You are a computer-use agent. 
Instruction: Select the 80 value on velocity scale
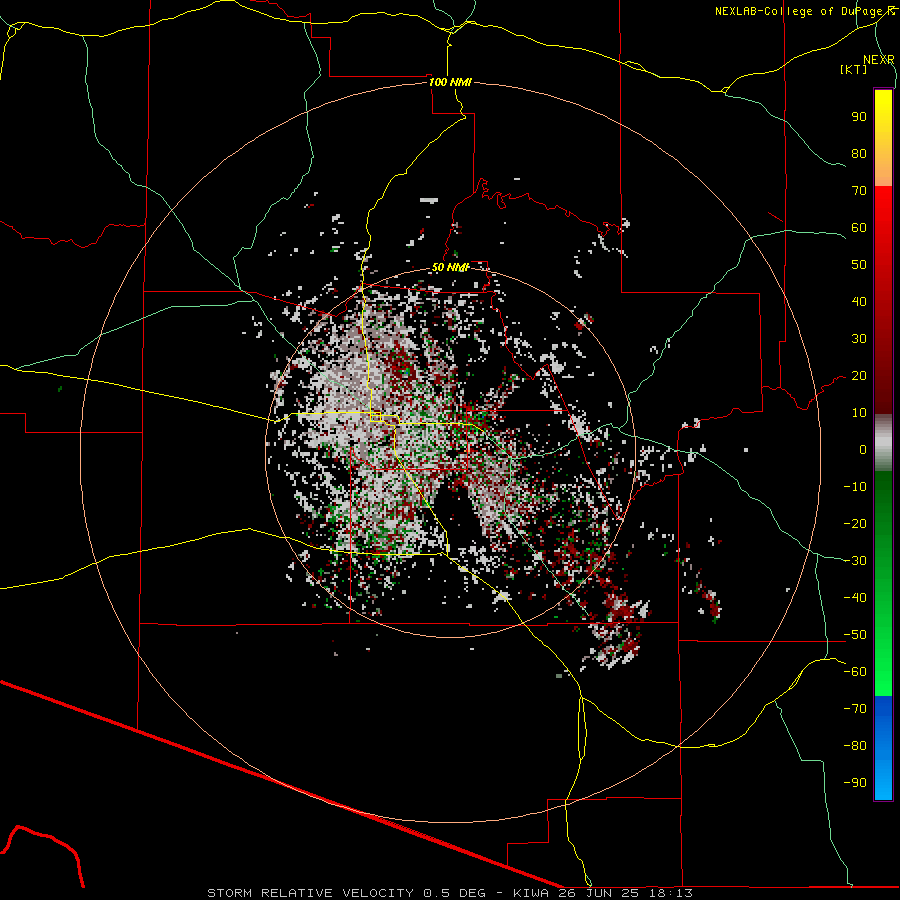(859, 153)
